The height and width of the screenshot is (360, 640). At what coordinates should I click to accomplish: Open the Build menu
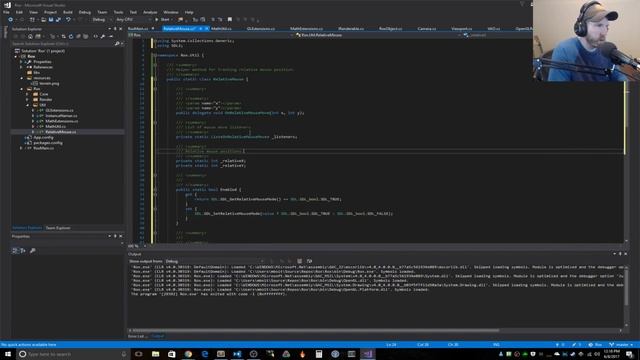(68, 12)
